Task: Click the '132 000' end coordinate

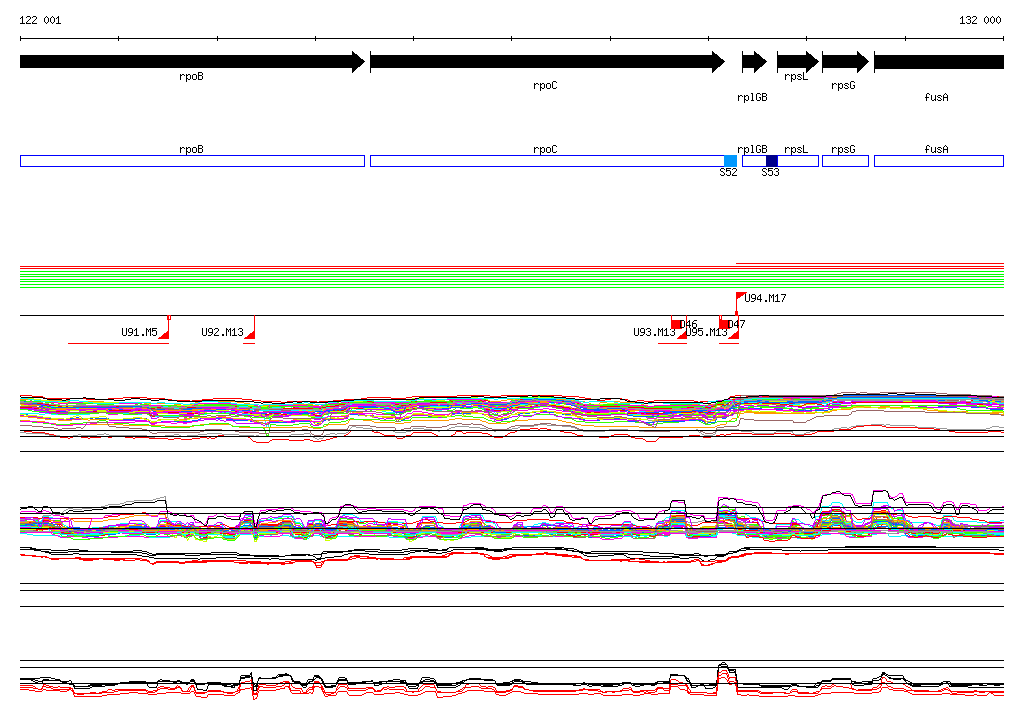Action: [980, 20]
